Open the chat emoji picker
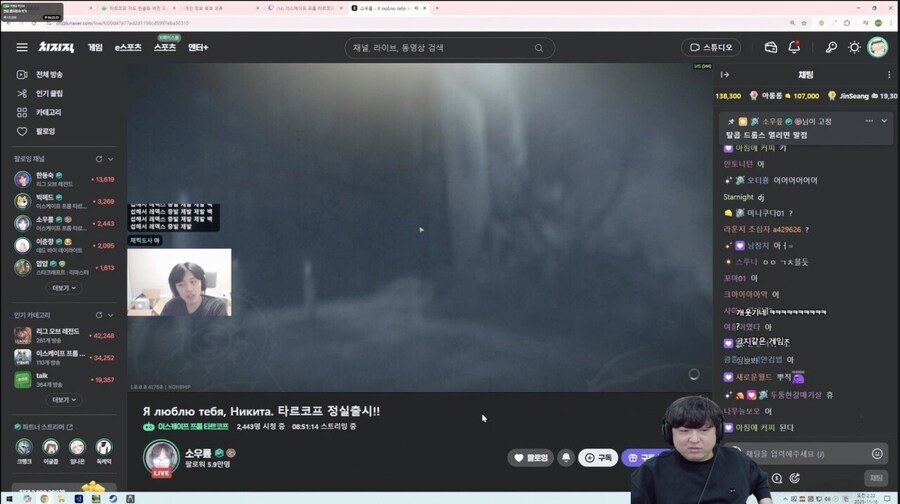Viewport: 900px width, 504px height. (x=877, y=454)
